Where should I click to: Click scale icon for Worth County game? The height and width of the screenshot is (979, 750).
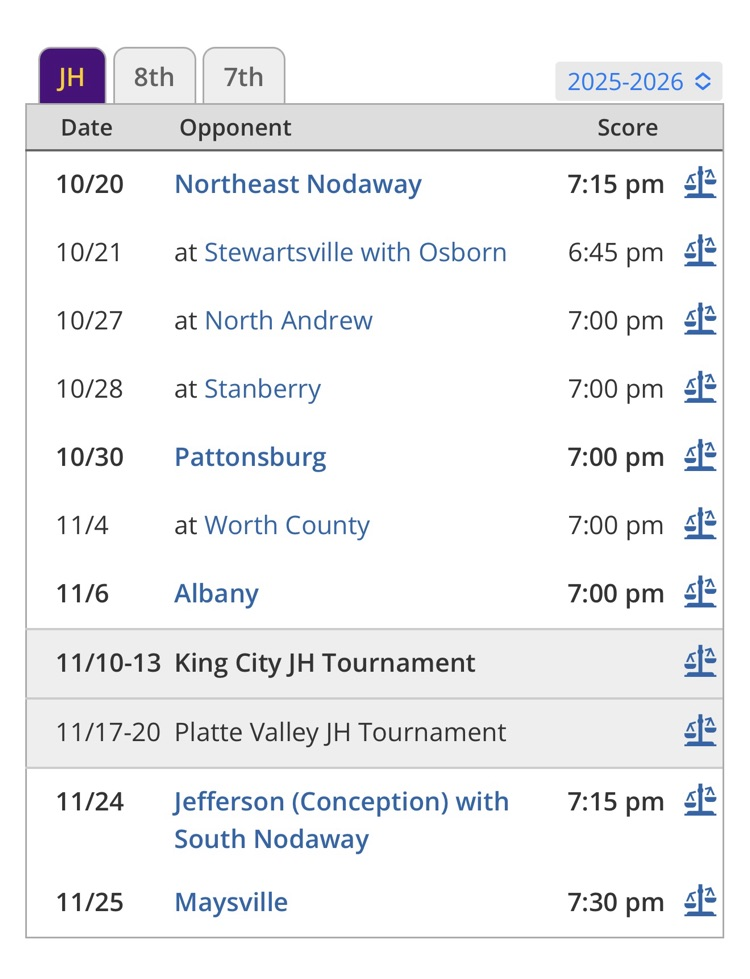point(700,525)
